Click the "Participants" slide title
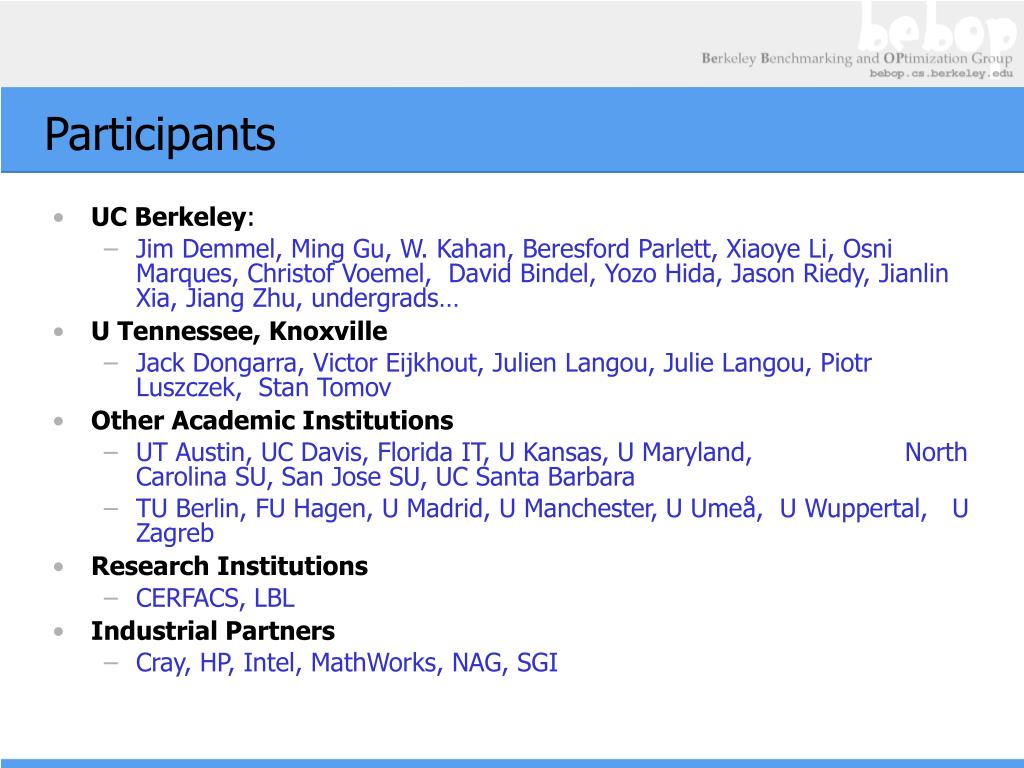1024x768 pixels. (x=160, y=135)
